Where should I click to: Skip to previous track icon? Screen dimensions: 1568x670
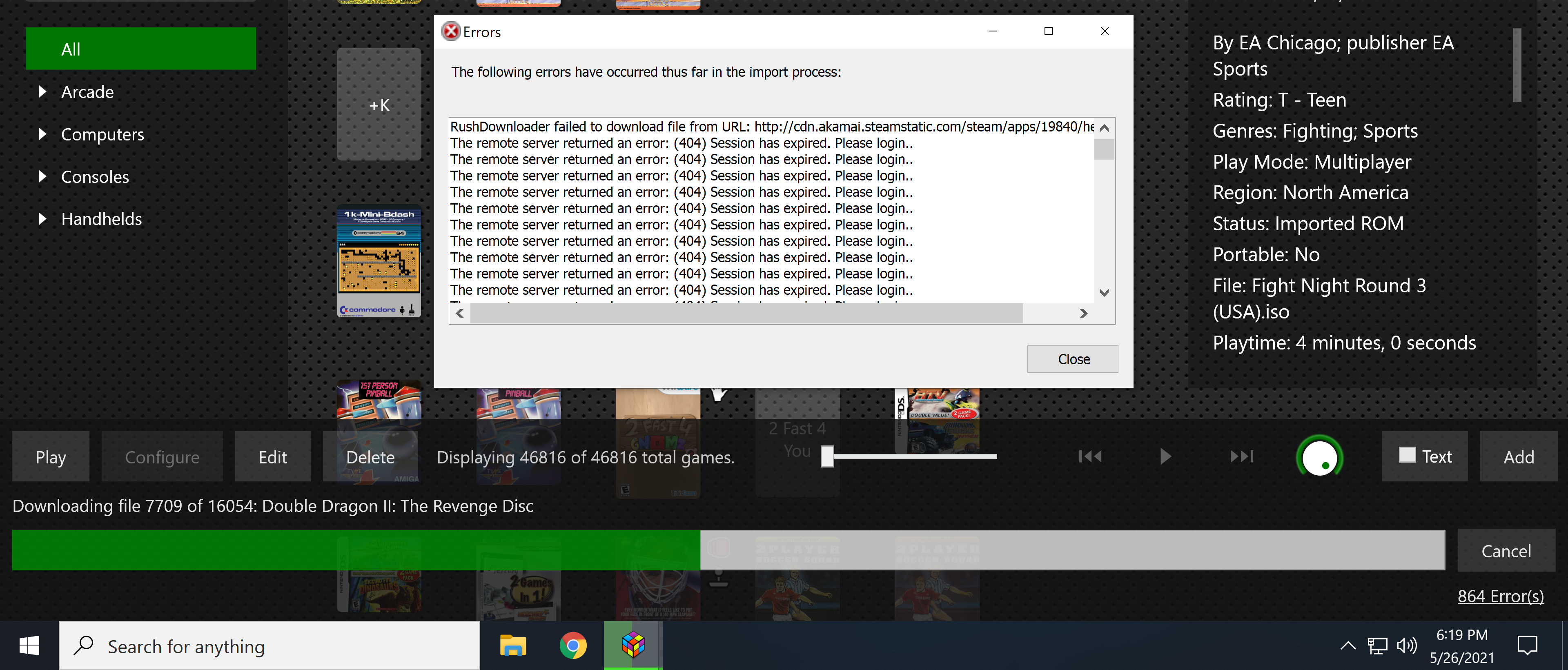point(1089,456)
